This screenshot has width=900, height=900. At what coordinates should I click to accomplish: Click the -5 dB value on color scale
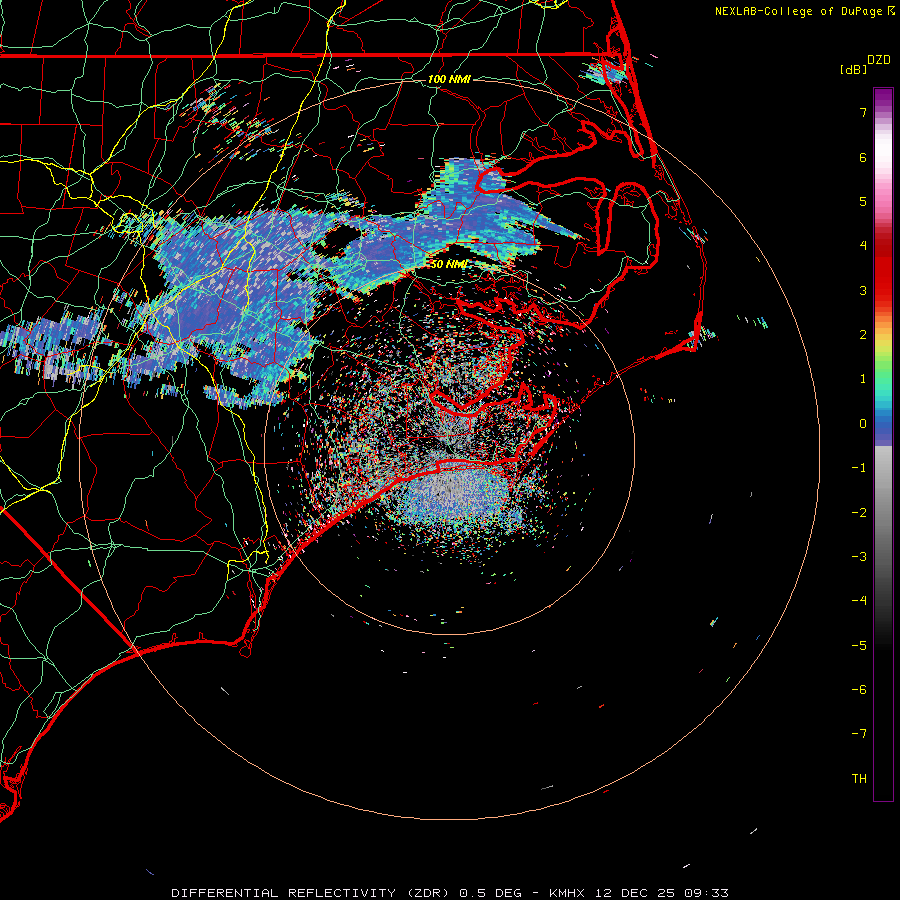(x=859, y=646)
